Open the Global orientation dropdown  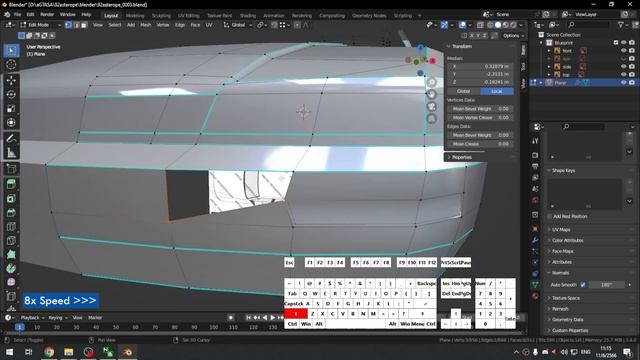pyautogui.click(x=238, y=25)
